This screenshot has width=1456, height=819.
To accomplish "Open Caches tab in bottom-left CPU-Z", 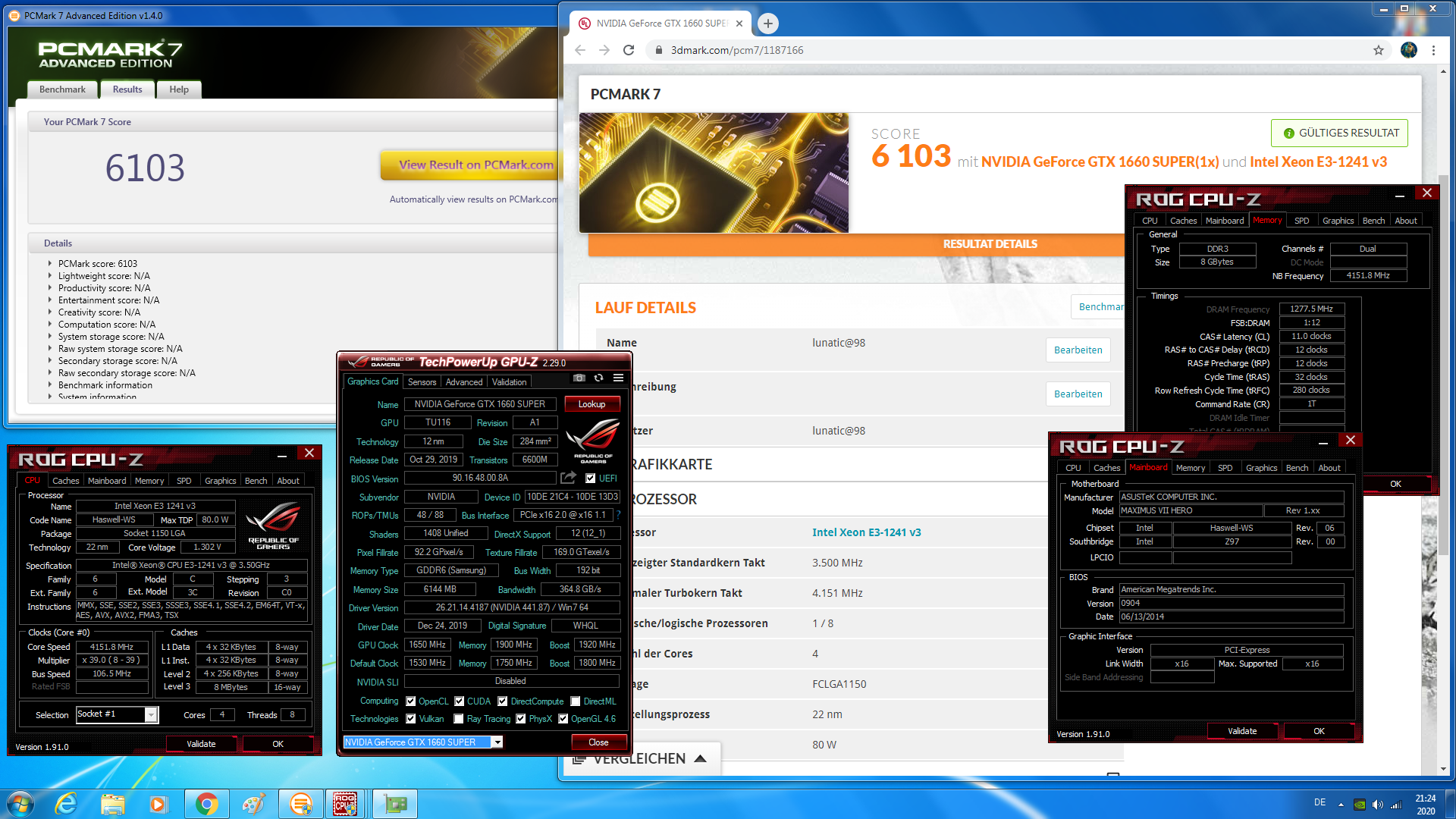I will (65, 481).
